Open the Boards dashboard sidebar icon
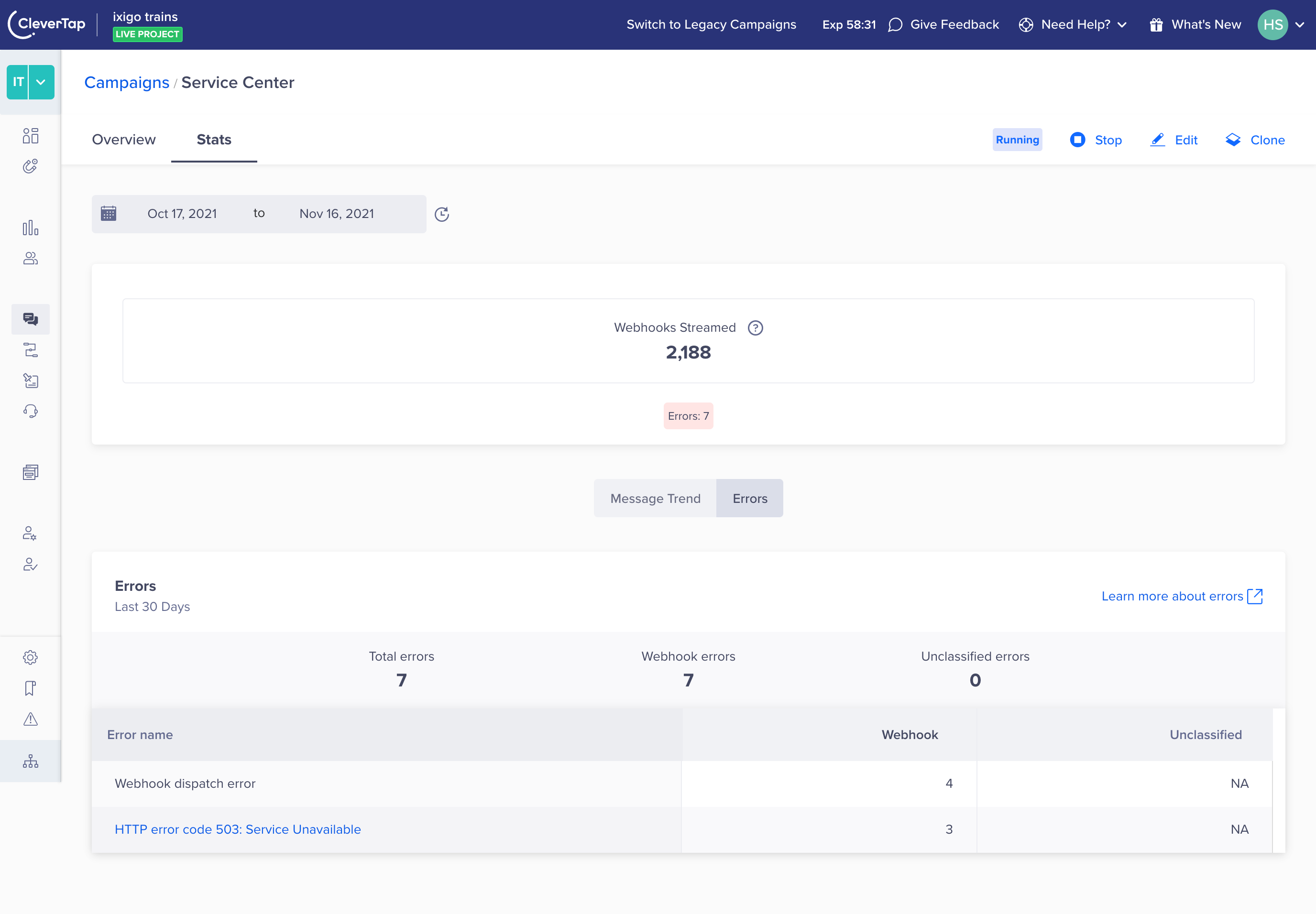Viewport: 1316px width, 914px height. pyautogui.click(x=30, y=136)
